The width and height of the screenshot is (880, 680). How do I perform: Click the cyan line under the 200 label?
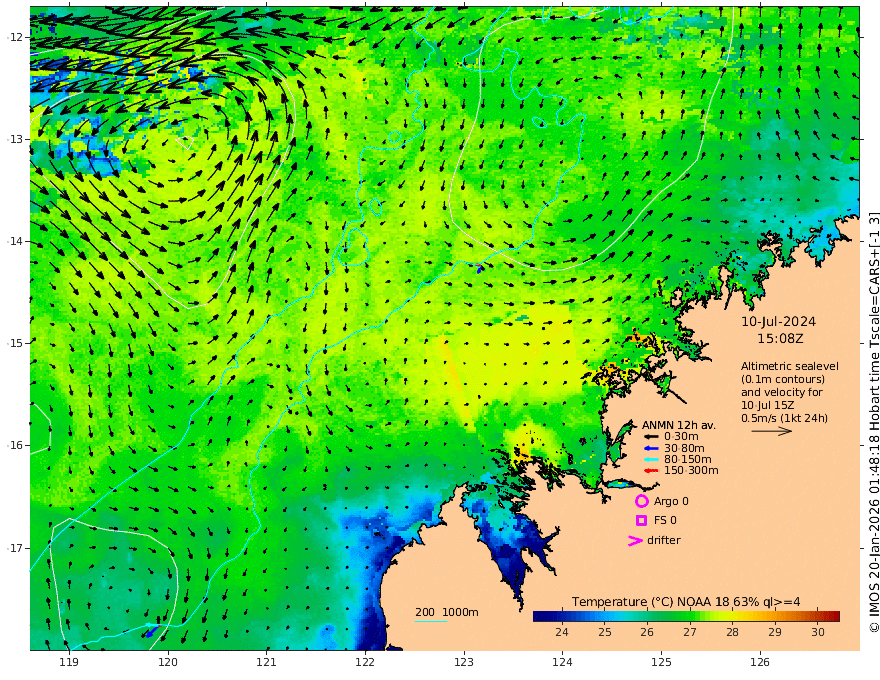[431, 621]
